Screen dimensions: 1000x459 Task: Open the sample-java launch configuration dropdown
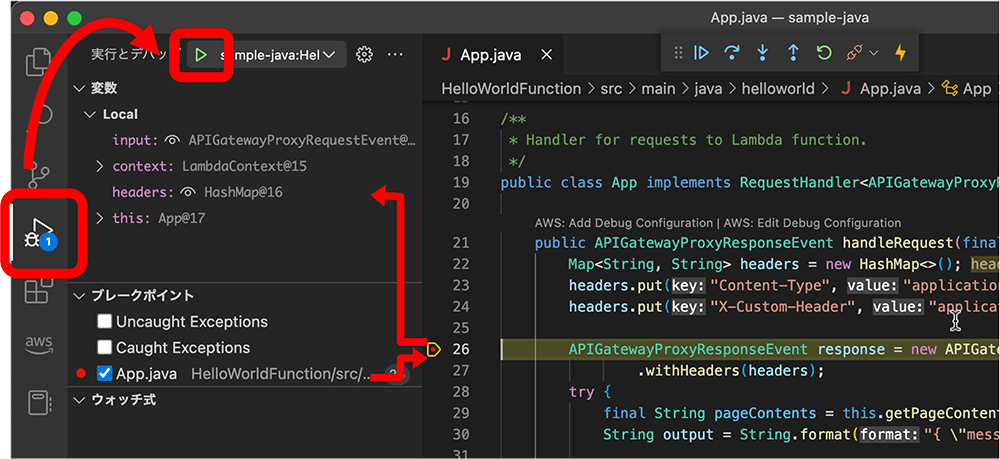(279, 55)
